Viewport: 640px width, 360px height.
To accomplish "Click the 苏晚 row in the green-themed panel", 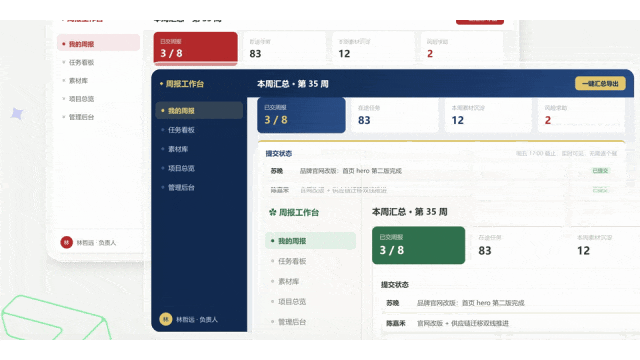I will [511, 303].
